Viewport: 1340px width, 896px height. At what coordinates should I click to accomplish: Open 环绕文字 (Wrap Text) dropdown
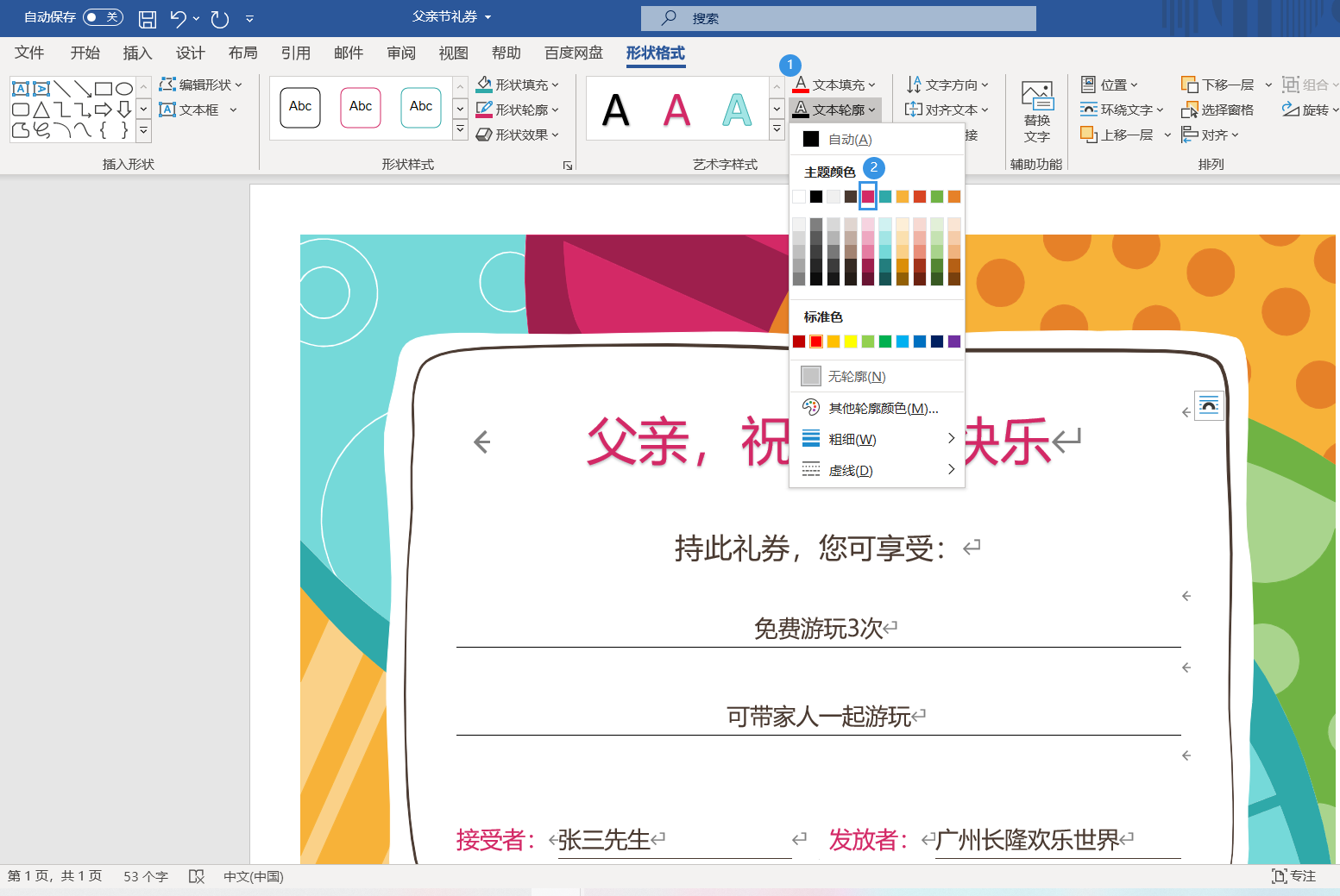coord(1122,110)
